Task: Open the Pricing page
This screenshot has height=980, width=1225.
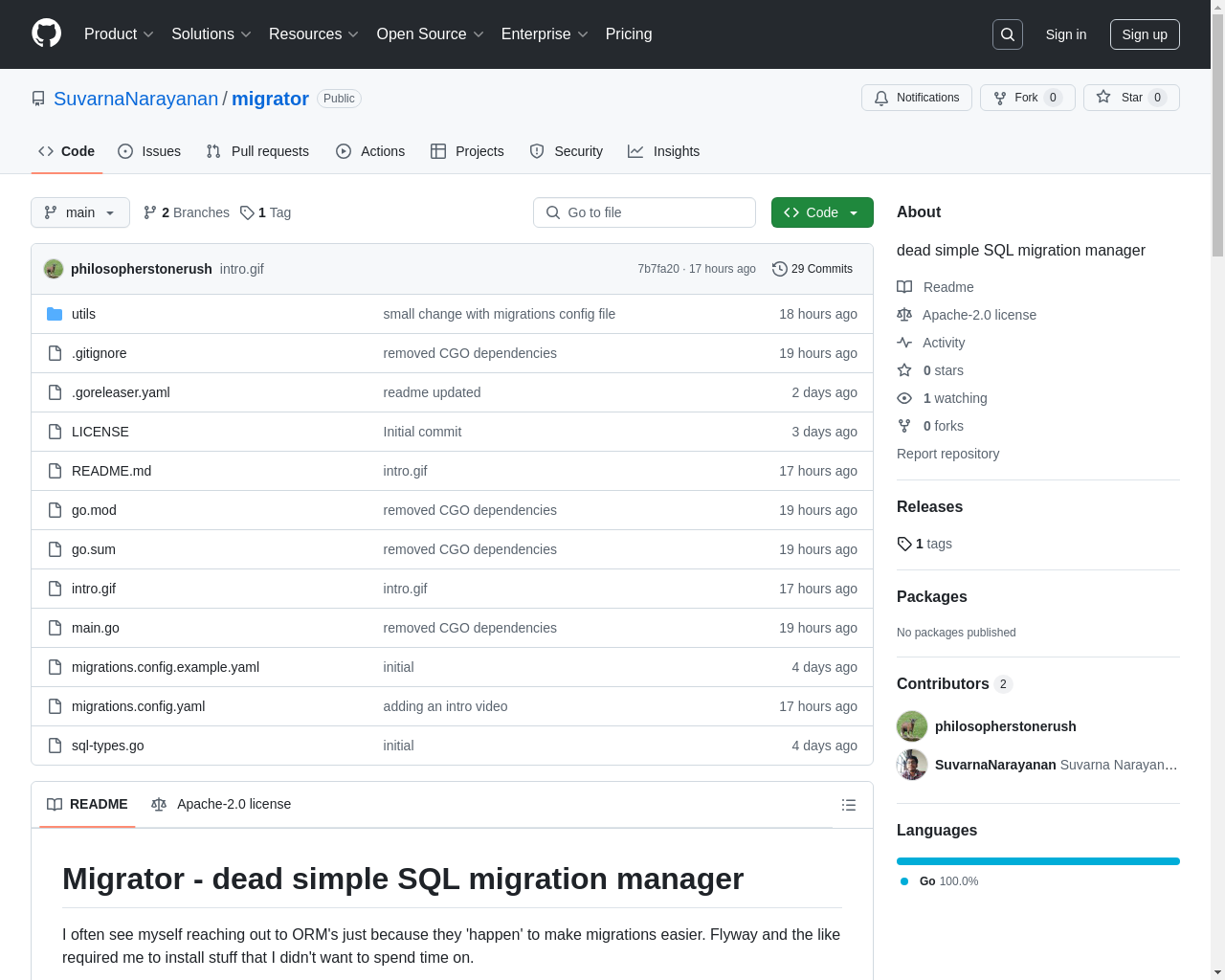Action: click(629, 34)
